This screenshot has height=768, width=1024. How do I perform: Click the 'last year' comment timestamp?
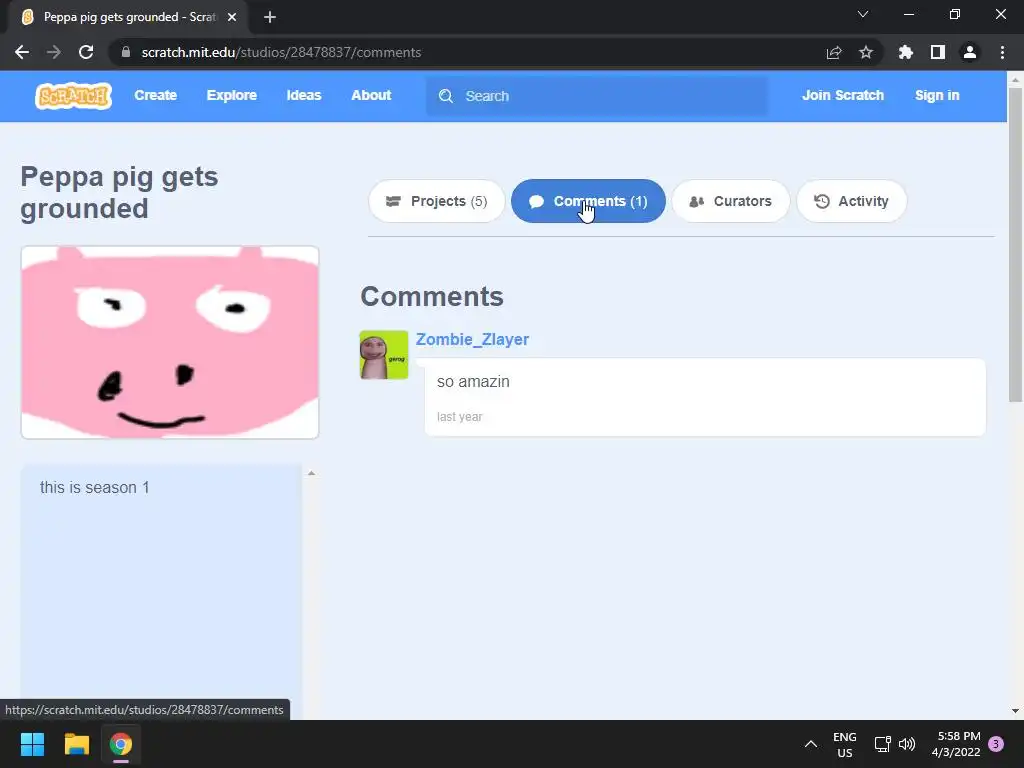[x=459, y=417]
